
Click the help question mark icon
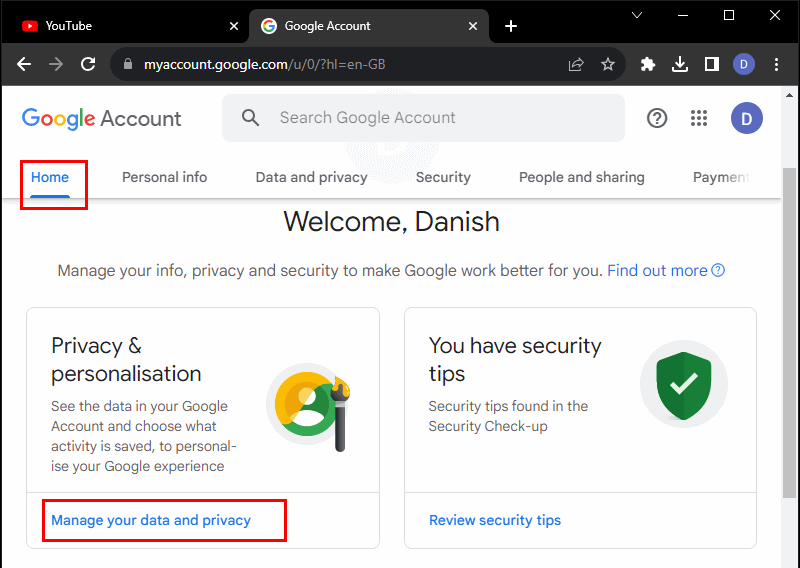click(x=657, y=118)
